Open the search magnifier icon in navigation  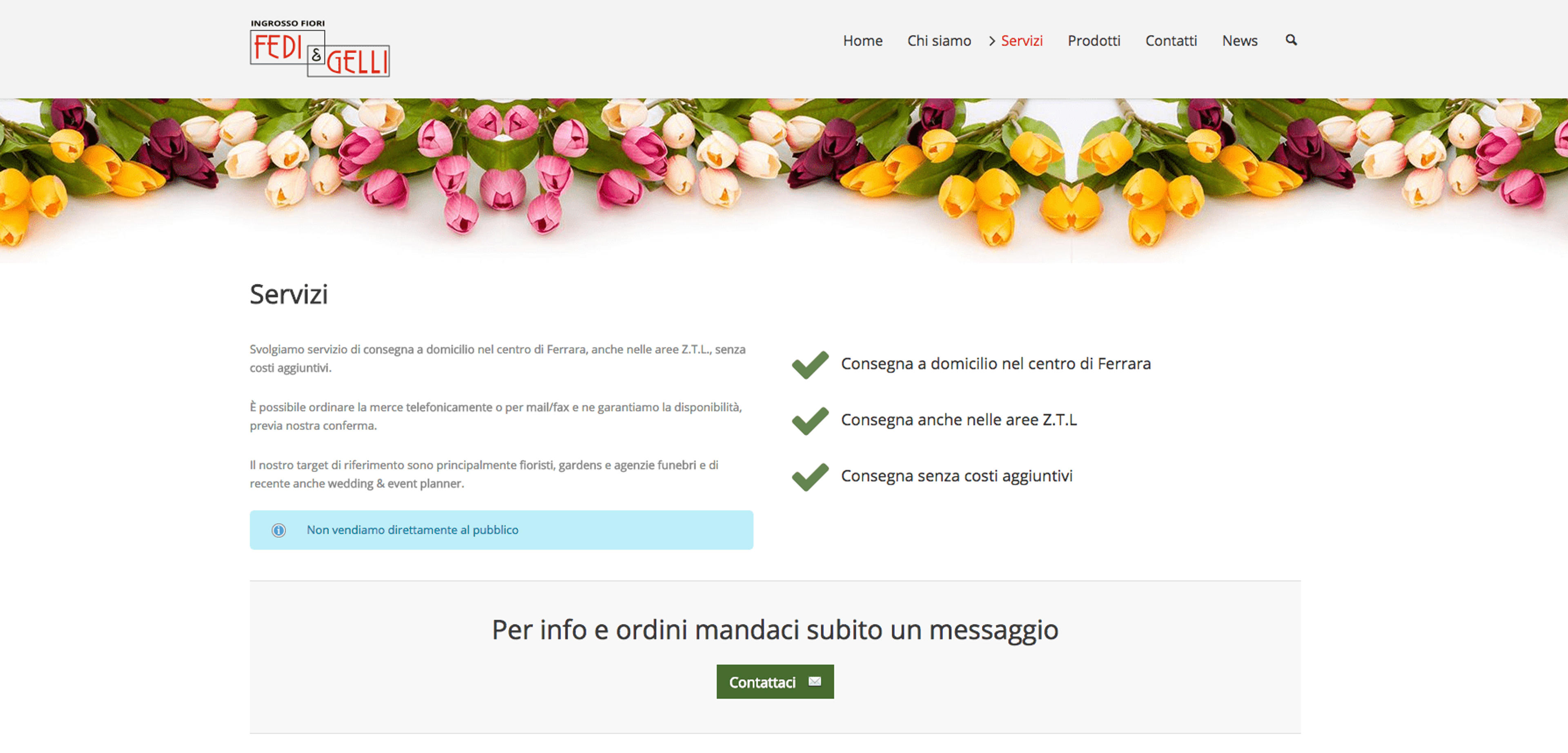[x=1290, y=40]
